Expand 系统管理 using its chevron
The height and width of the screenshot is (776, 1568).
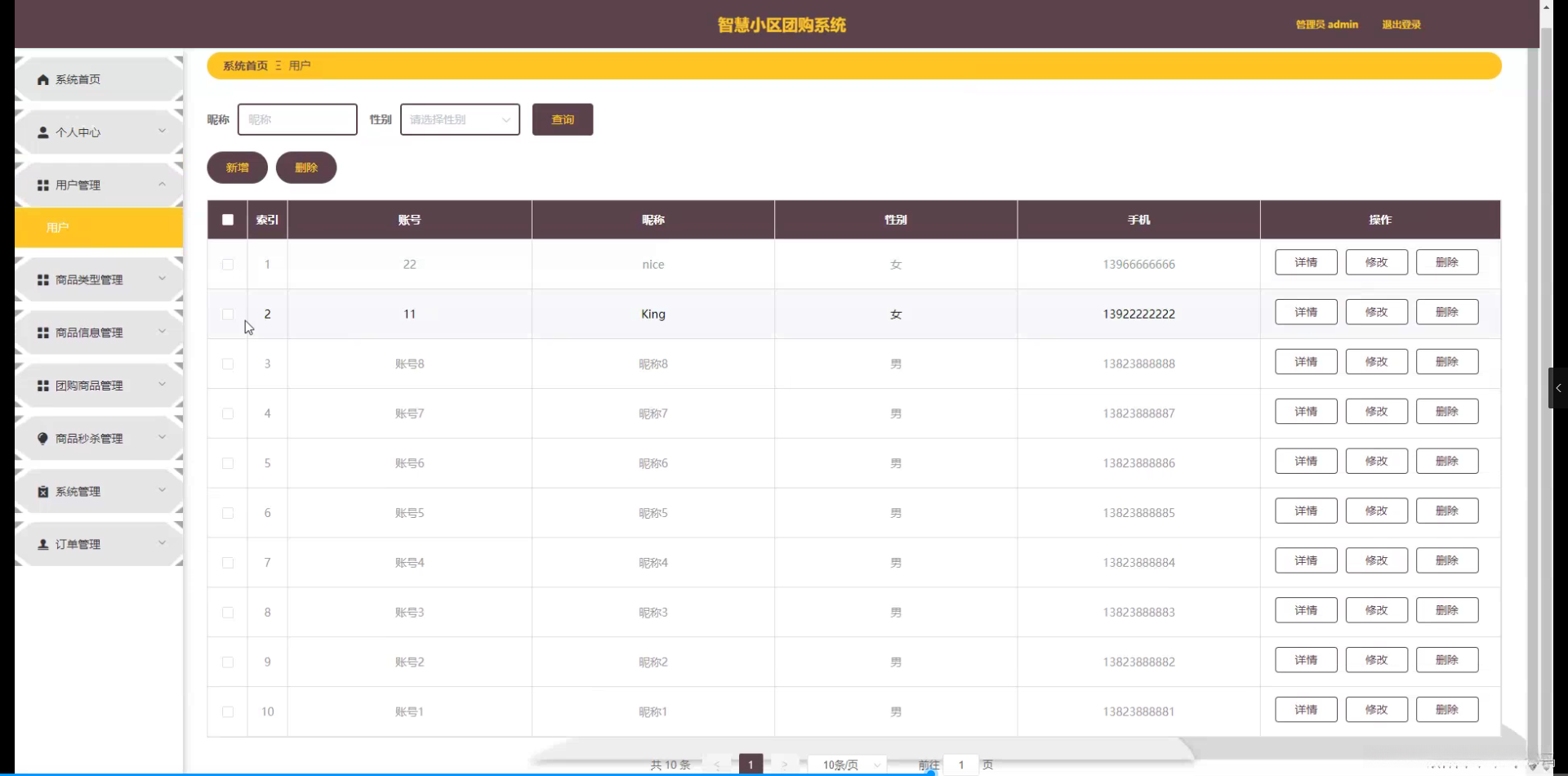[162, 490]
